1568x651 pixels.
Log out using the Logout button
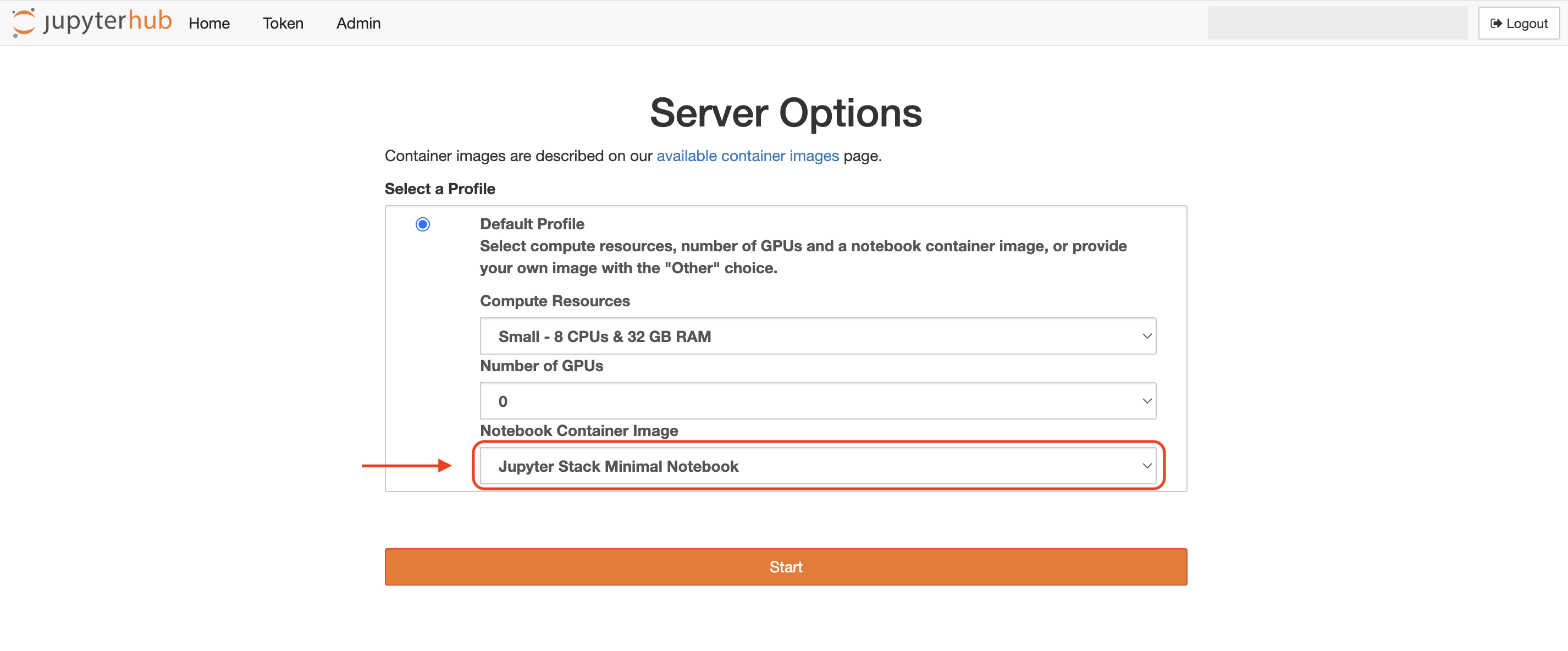click(1518, 23)
